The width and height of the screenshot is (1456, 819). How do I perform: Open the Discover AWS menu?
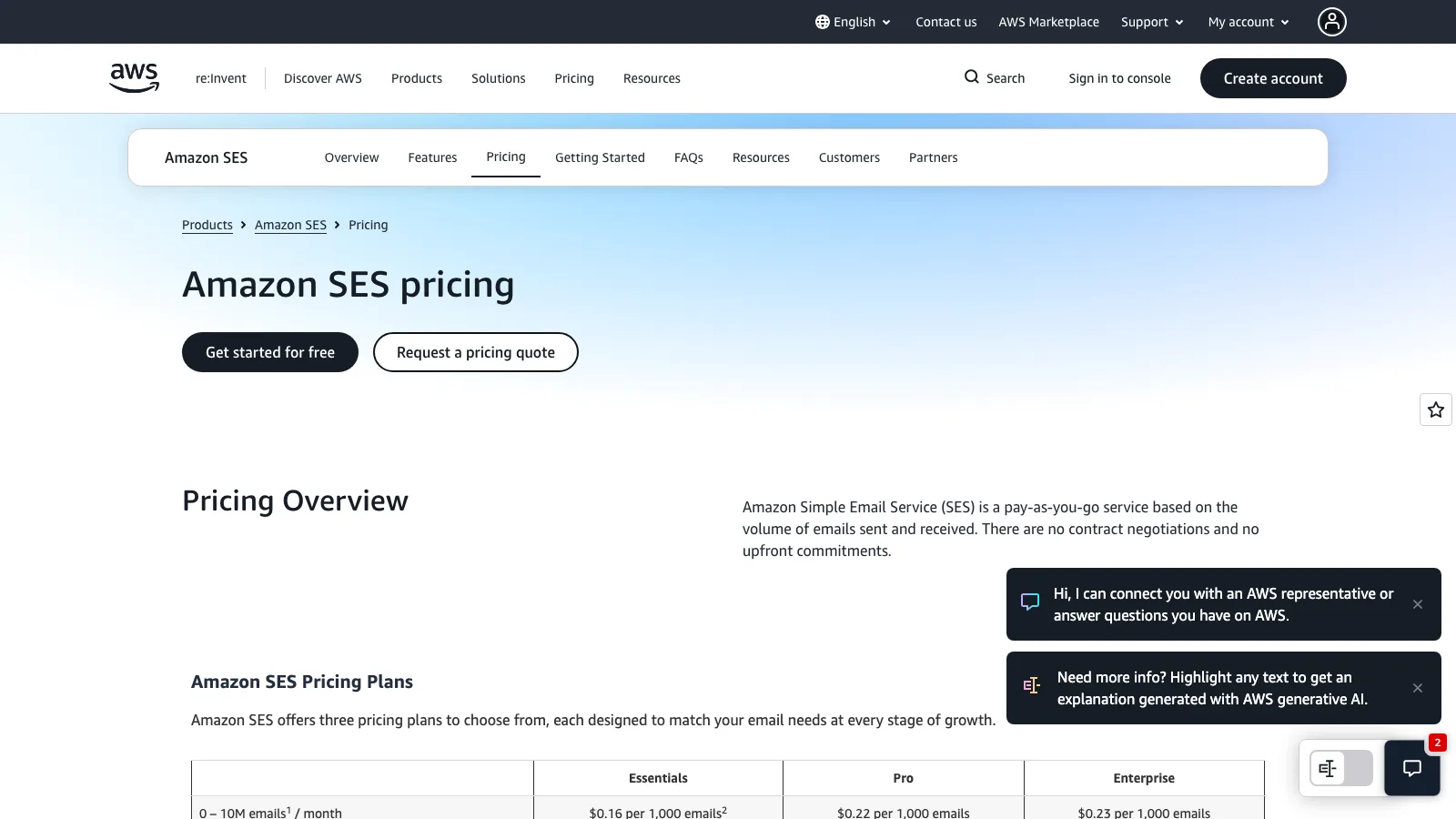tap(323, 78)
